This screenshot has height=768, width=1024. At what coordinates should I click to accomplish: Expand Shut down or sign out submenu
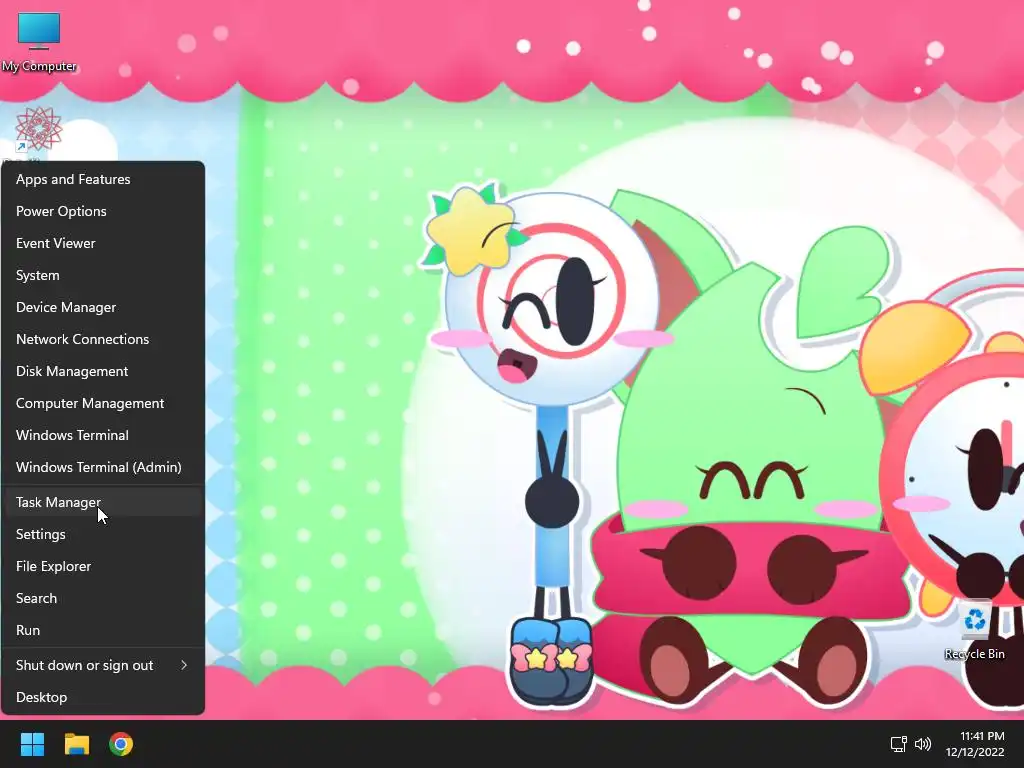pyautogui.click(x=103, y=665)
